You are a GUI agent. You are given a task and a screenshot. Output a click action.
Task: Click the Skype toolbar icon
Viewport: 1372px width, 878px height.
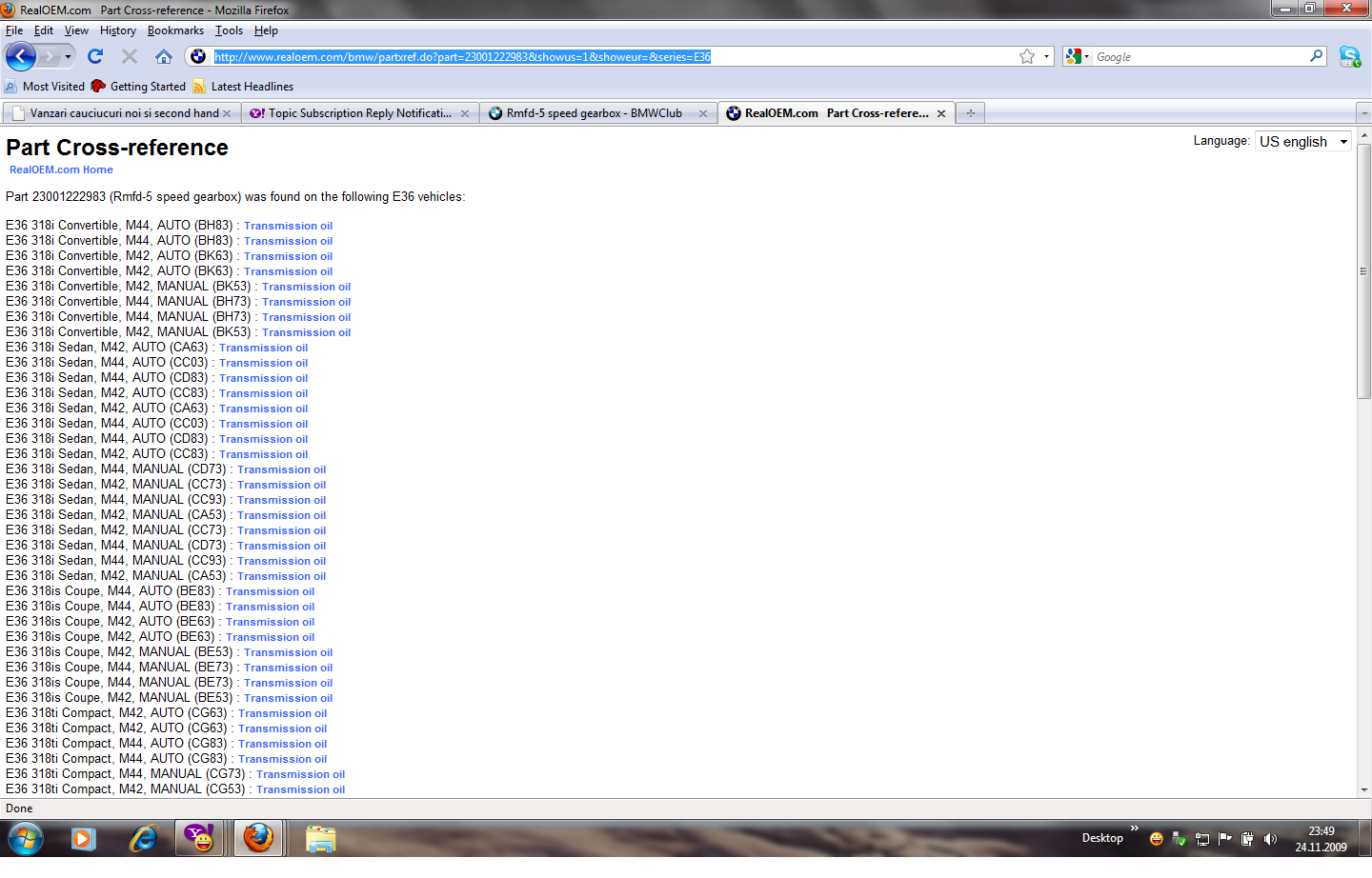1349,57
